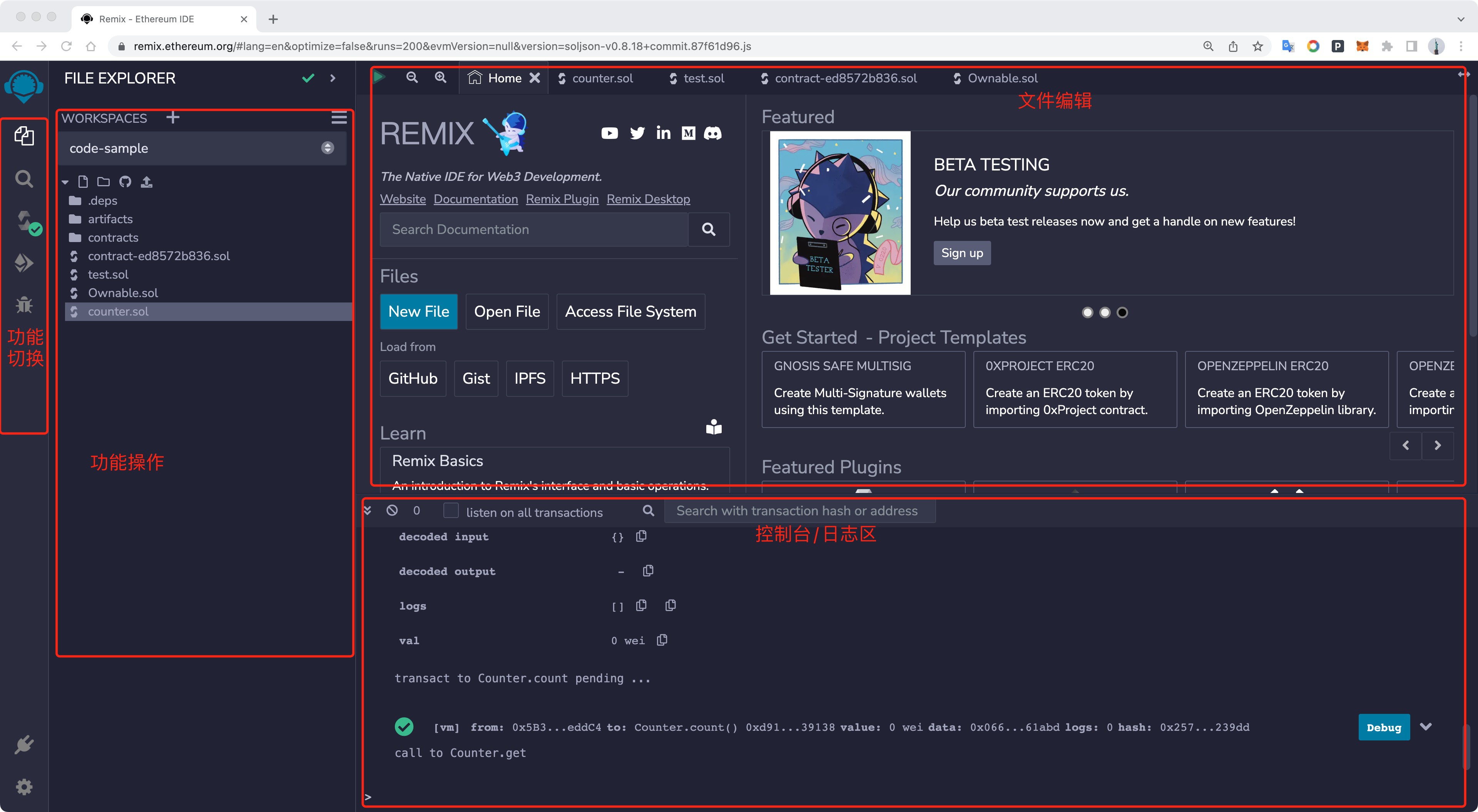
Task: Expand the .deps folder
Action: (x=102, y=200)
